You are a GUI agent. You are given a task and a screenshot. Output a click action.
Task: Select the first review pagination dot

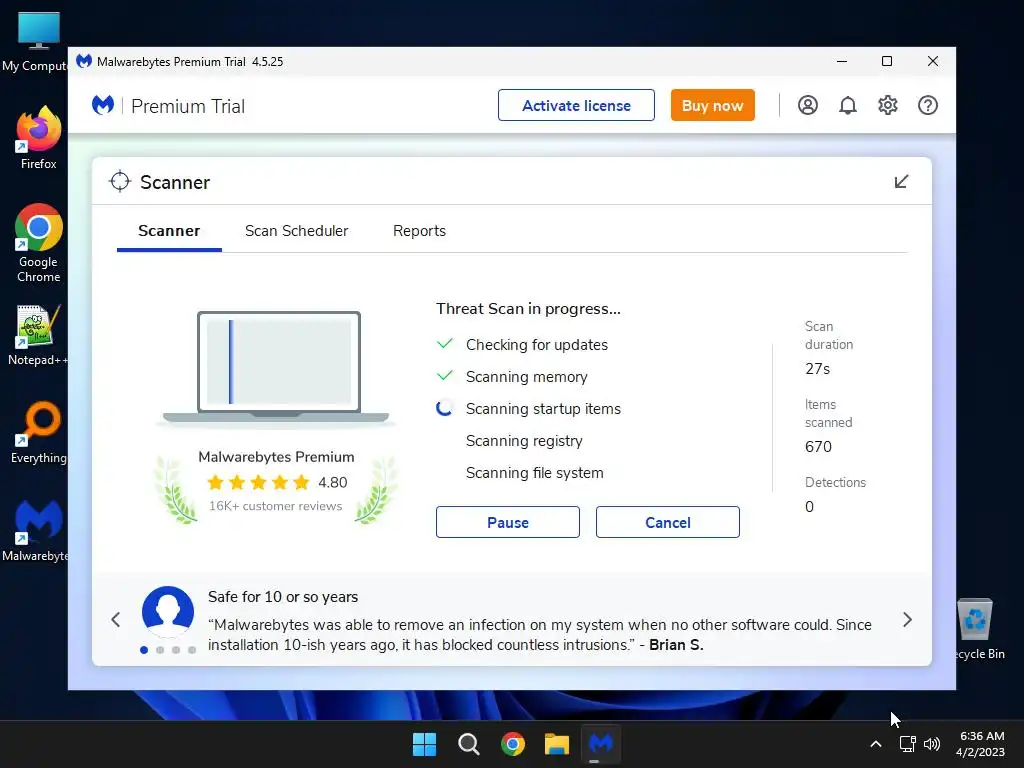tap(144, 650)
